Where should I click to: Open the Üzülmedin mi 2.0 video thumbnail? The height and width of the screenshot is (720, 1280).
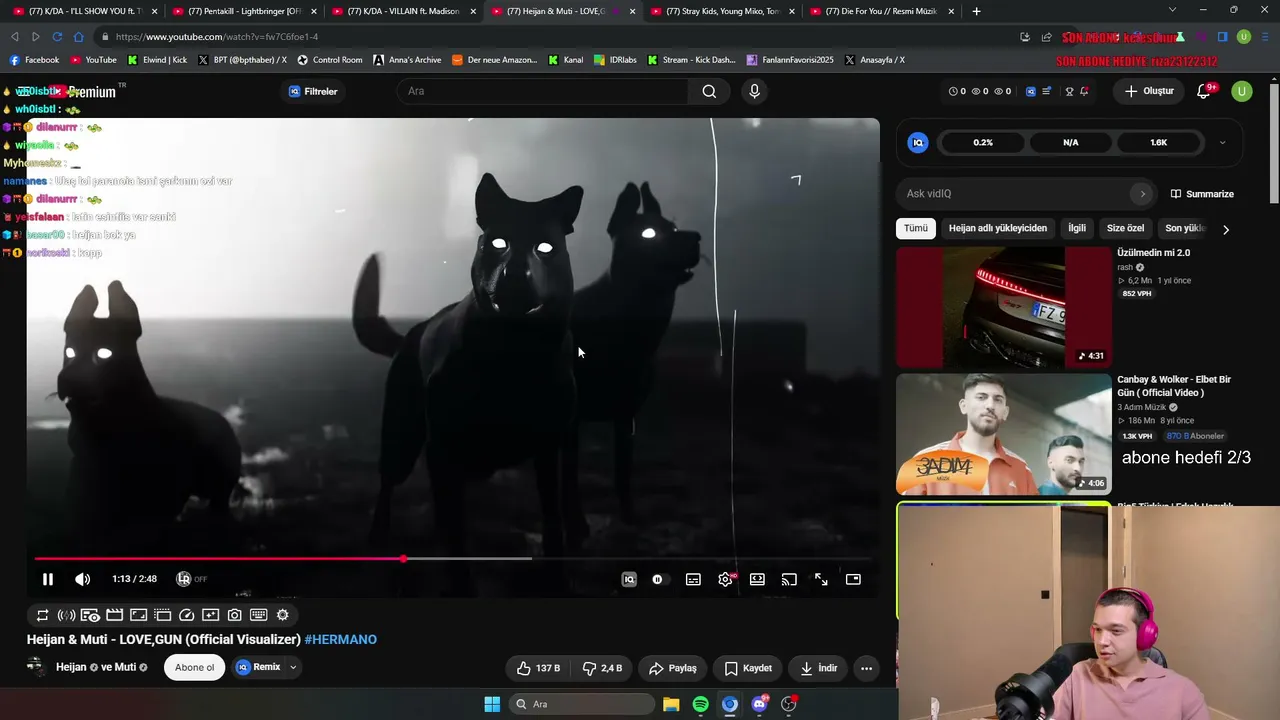(1003, 307)
